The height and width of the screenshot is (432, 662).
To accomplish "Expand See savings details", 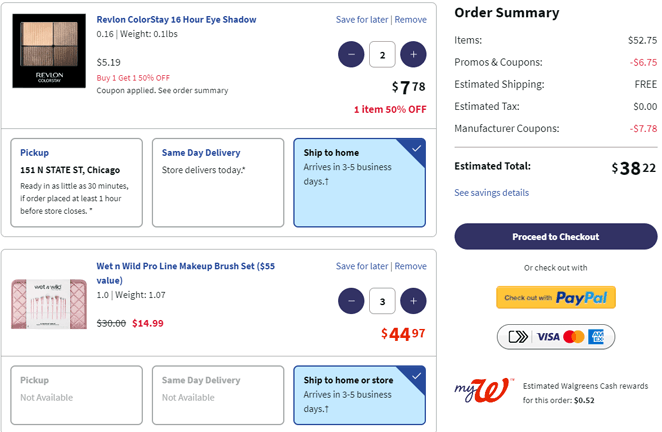I will [x=491, y=193].
